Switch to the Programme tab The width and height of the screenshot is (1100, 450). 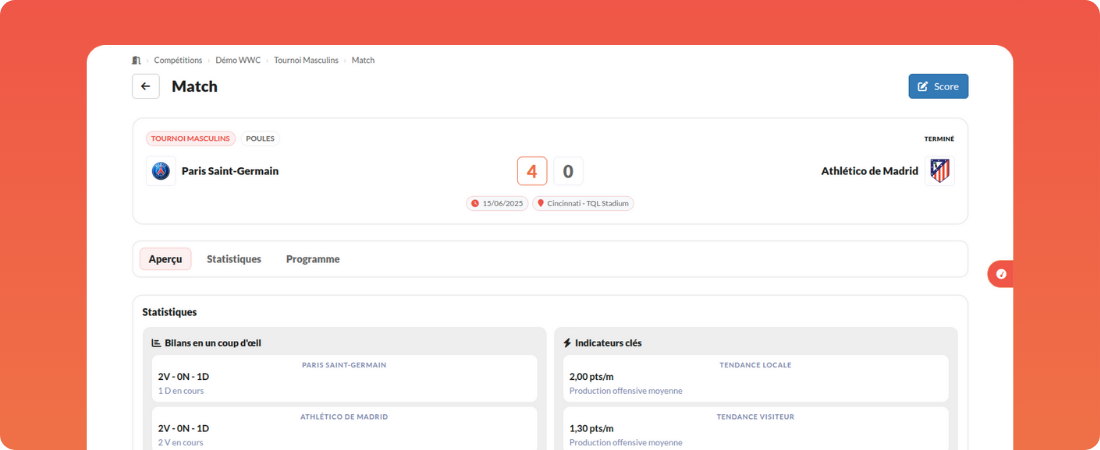pyautogui.click(x=313, y=259)
